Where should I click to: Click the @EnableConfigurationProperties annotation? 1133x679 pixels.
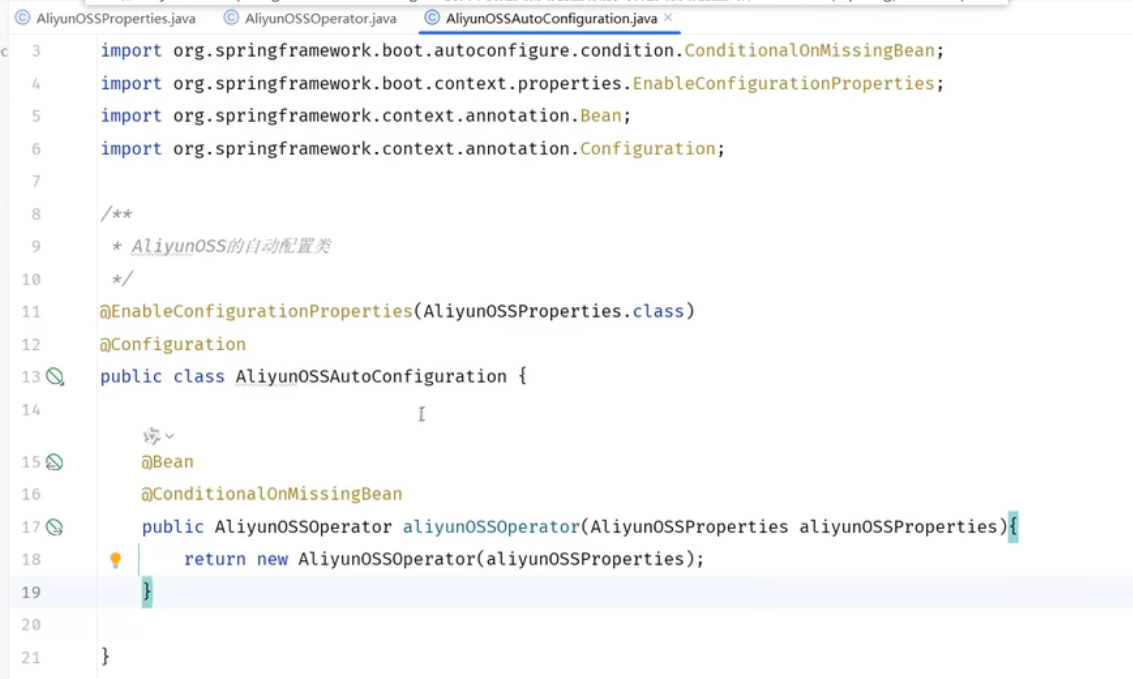click(256, 311)
